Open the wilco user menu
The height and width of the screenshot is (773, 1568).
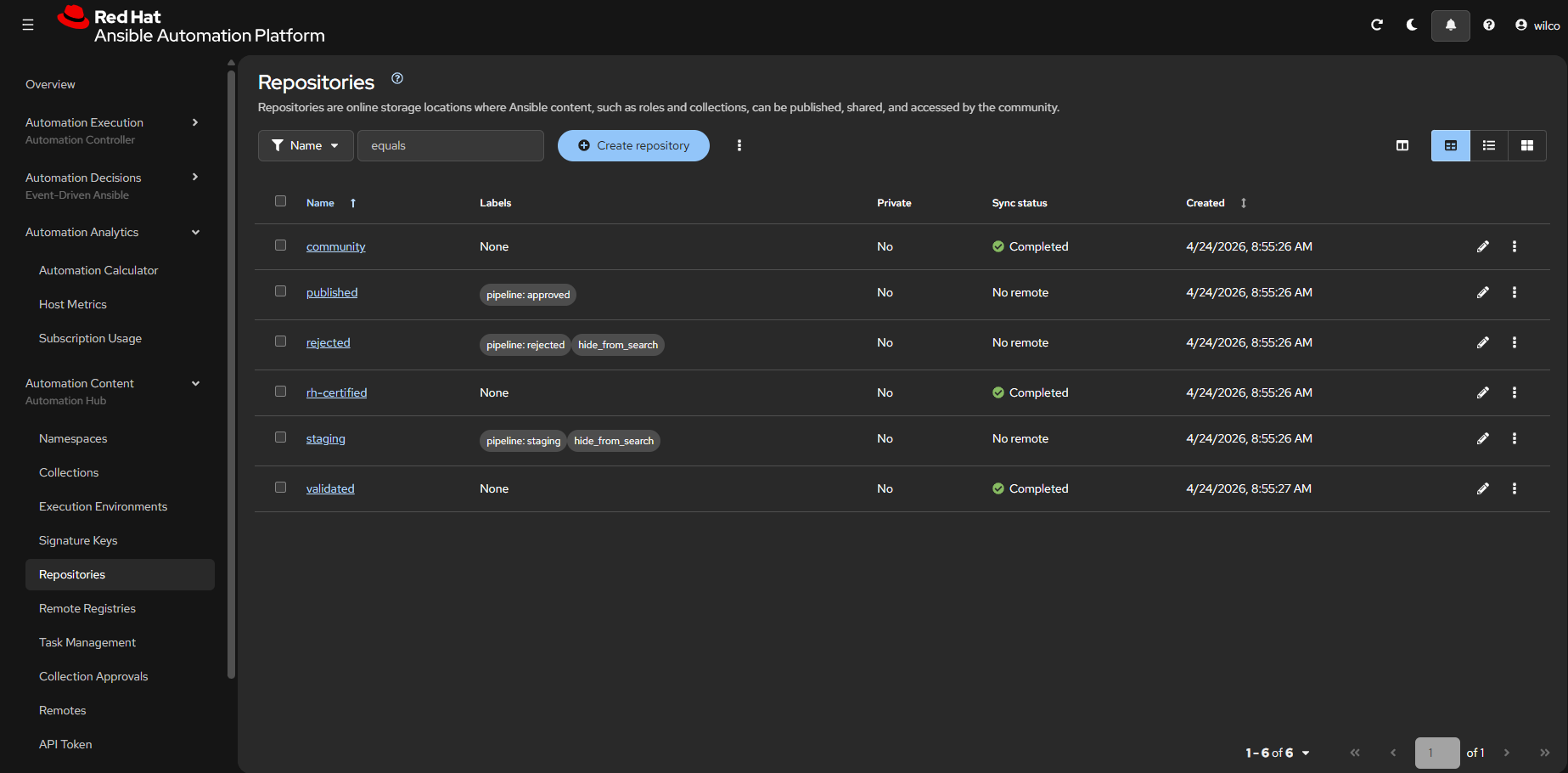[1537, 25]
